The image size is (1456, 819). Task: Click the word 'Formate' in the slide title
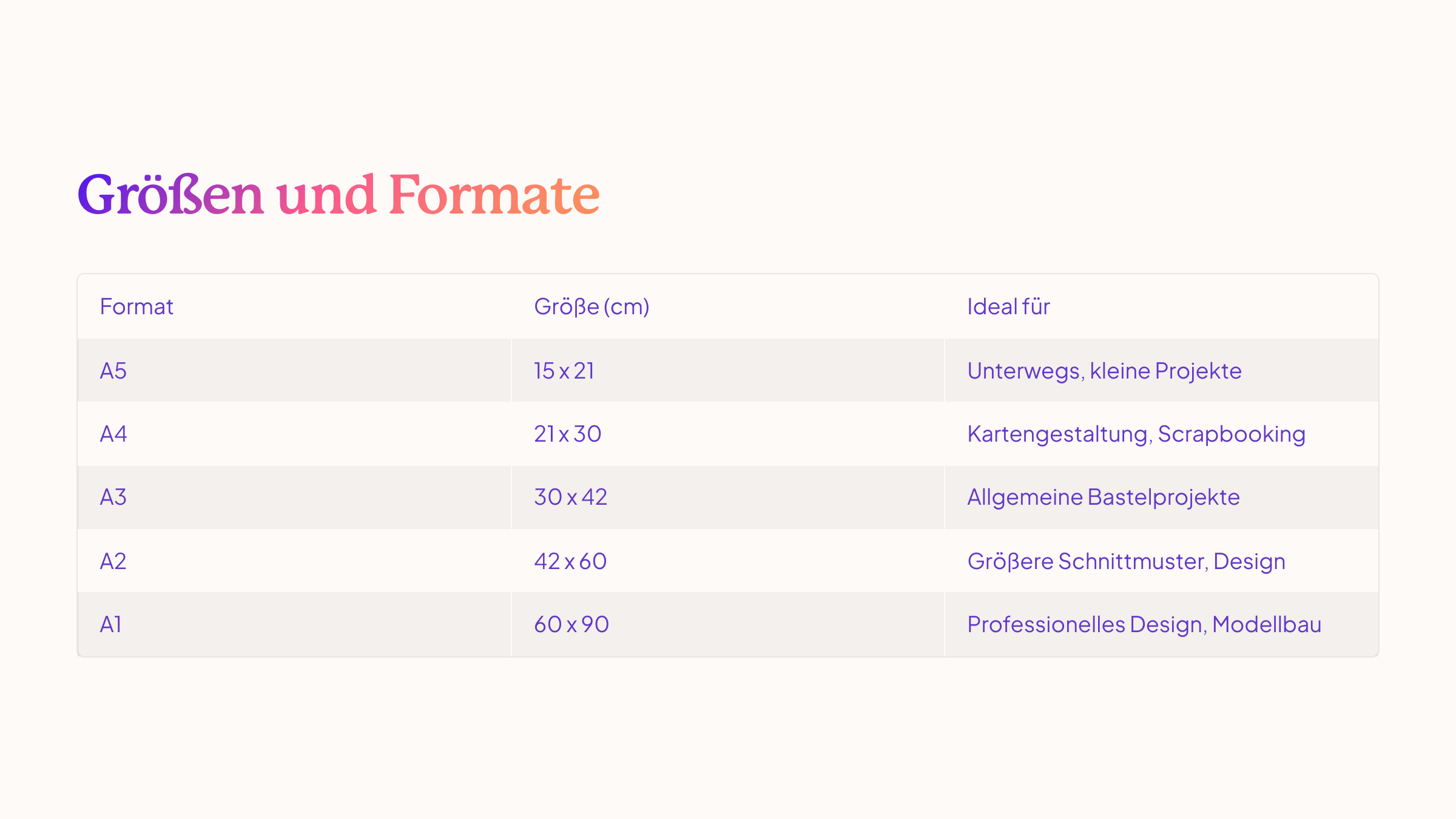point(494,195)
